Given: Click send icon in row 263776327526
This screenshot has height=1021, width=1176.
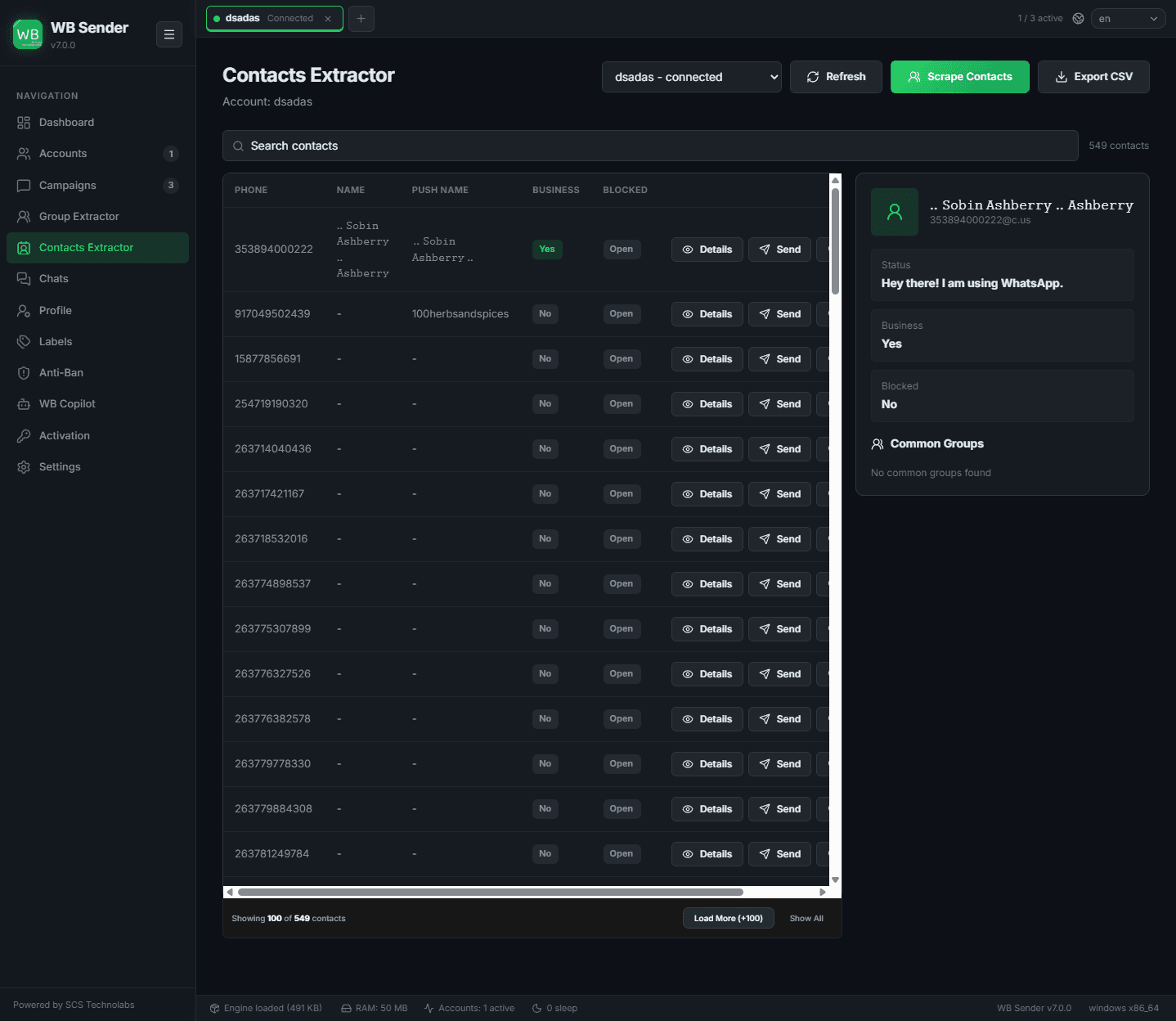Looking at the screenshot, I should (x=765, y=674).
